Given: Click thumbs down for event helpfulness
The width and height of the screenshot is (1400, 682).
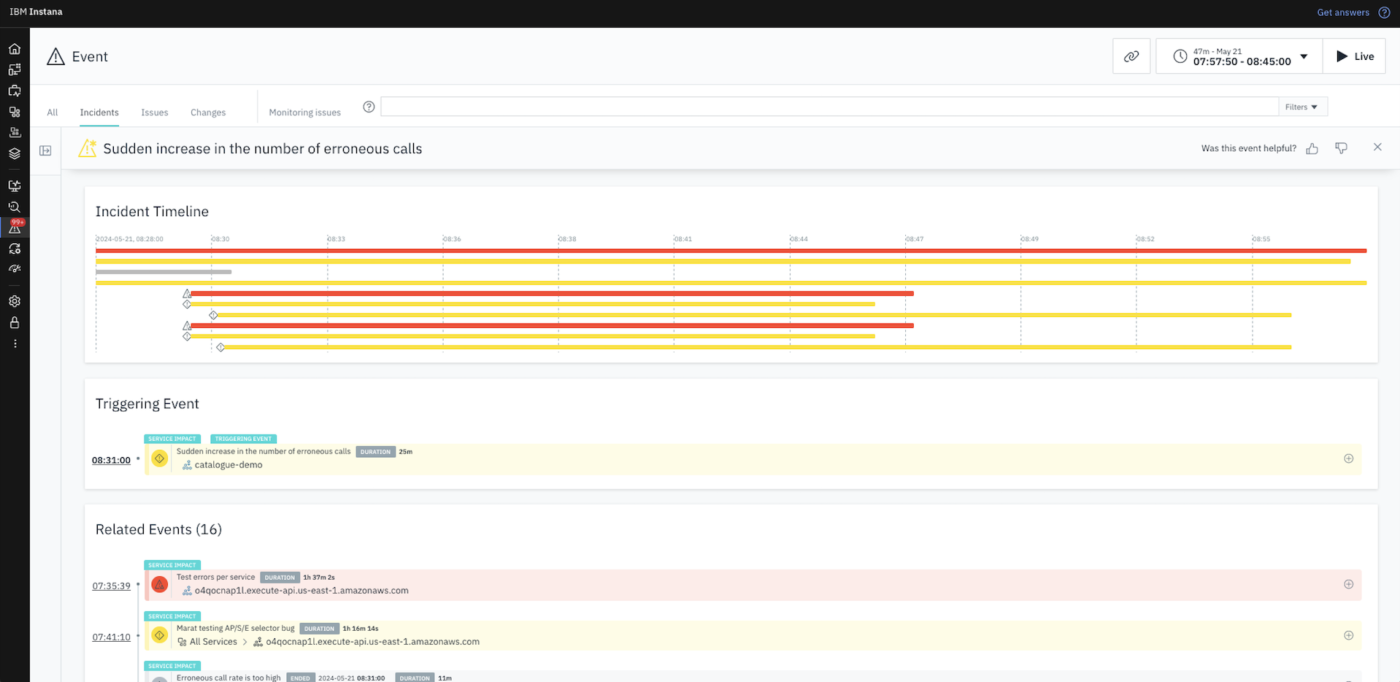Looking at the screenshot, I should (1341, 148).
